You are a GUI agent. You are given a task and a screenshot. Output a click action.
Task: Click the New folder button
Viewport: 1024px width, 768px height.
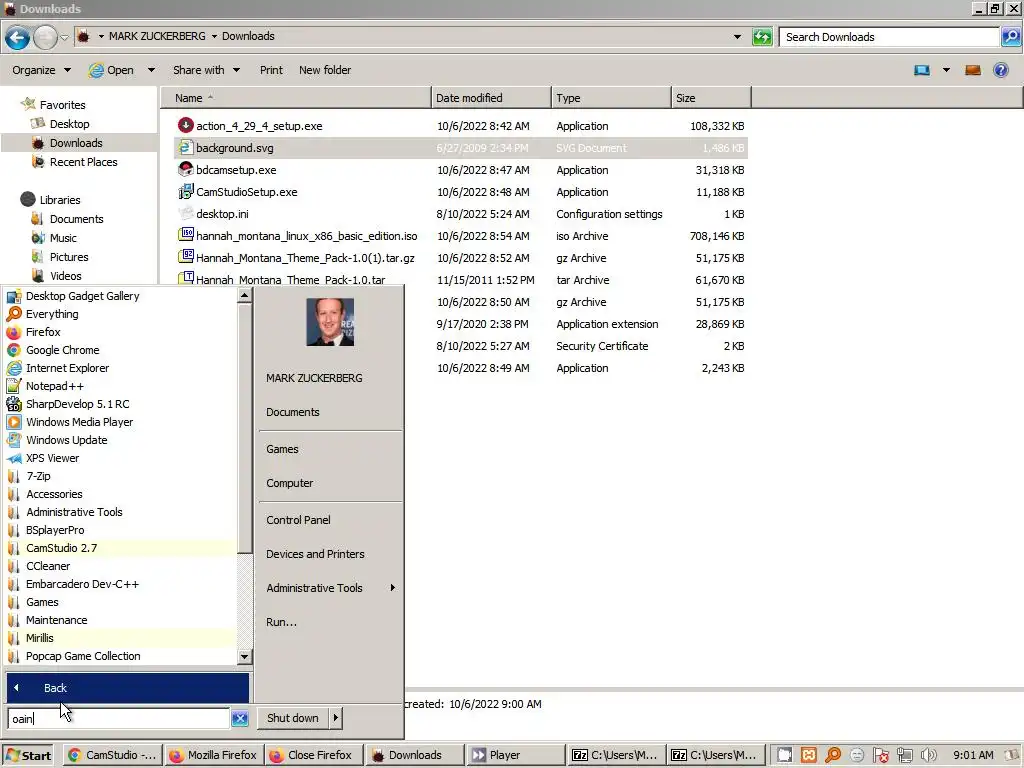[325, 70]
